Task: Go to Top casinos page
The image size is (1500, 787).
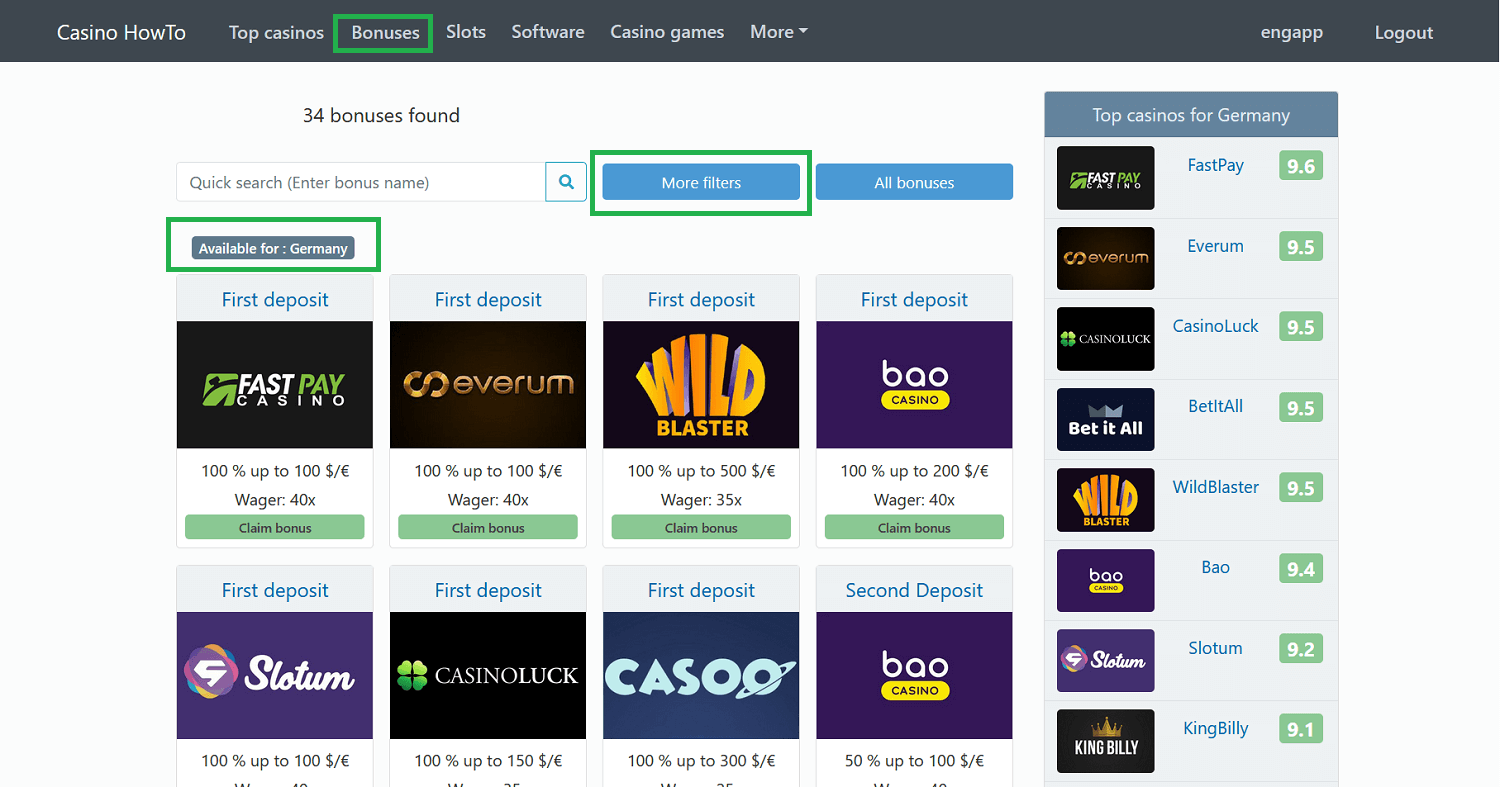Action: [x=276, y=32]
